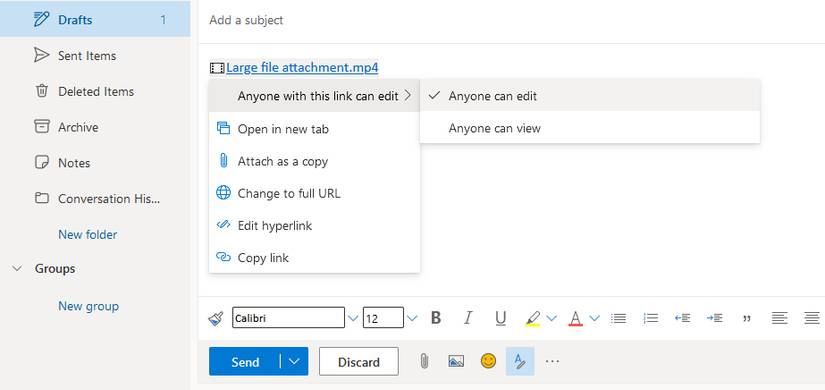Apply quote formatting

pos(747,318)
